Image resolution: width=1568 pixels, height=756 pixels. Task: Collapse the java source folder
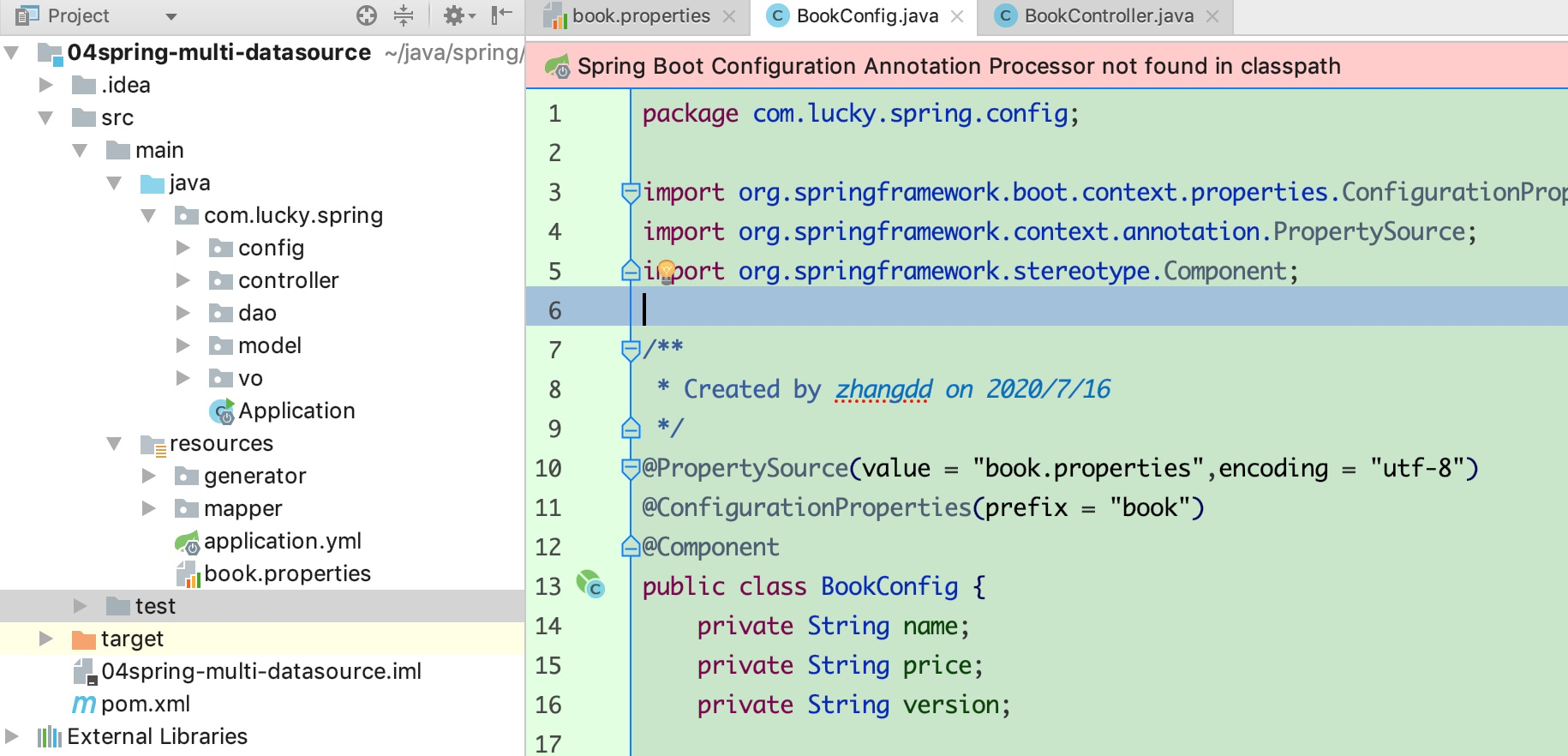pos(115,183)
